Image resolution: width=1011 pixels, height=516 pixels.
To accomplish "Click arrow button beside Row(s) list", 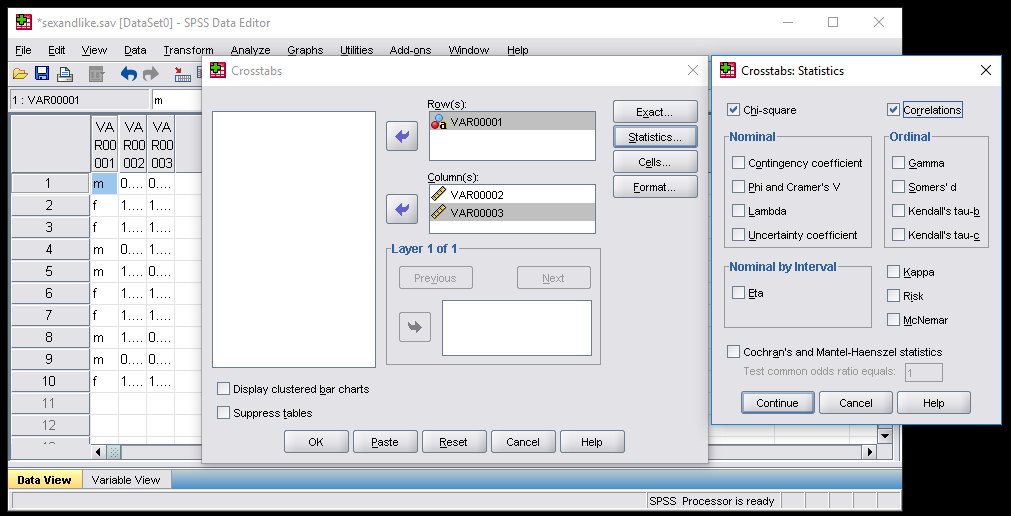I will [402, 136].
